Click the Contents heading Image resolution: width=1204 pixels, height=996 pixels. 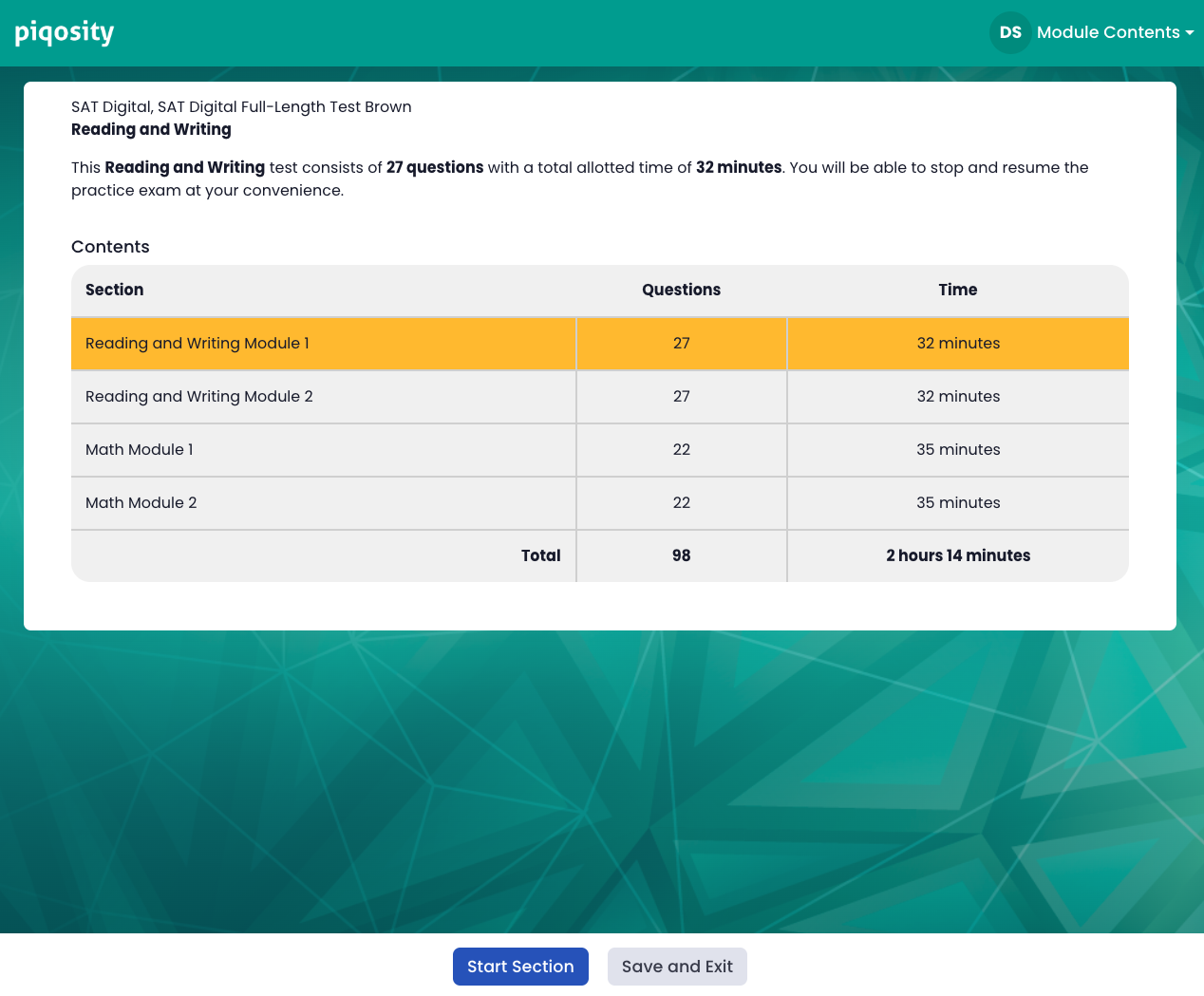coord(110,247)
